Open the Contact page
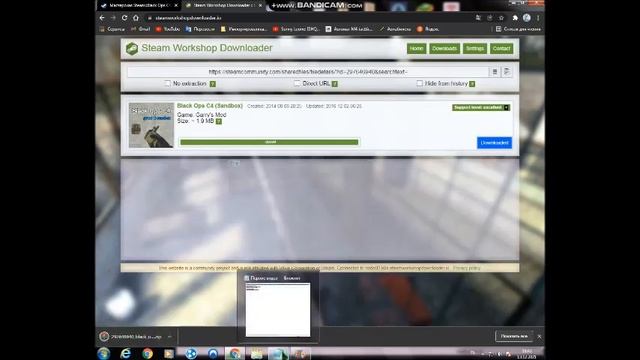The image size is (640, 360). tap(501, 49)
